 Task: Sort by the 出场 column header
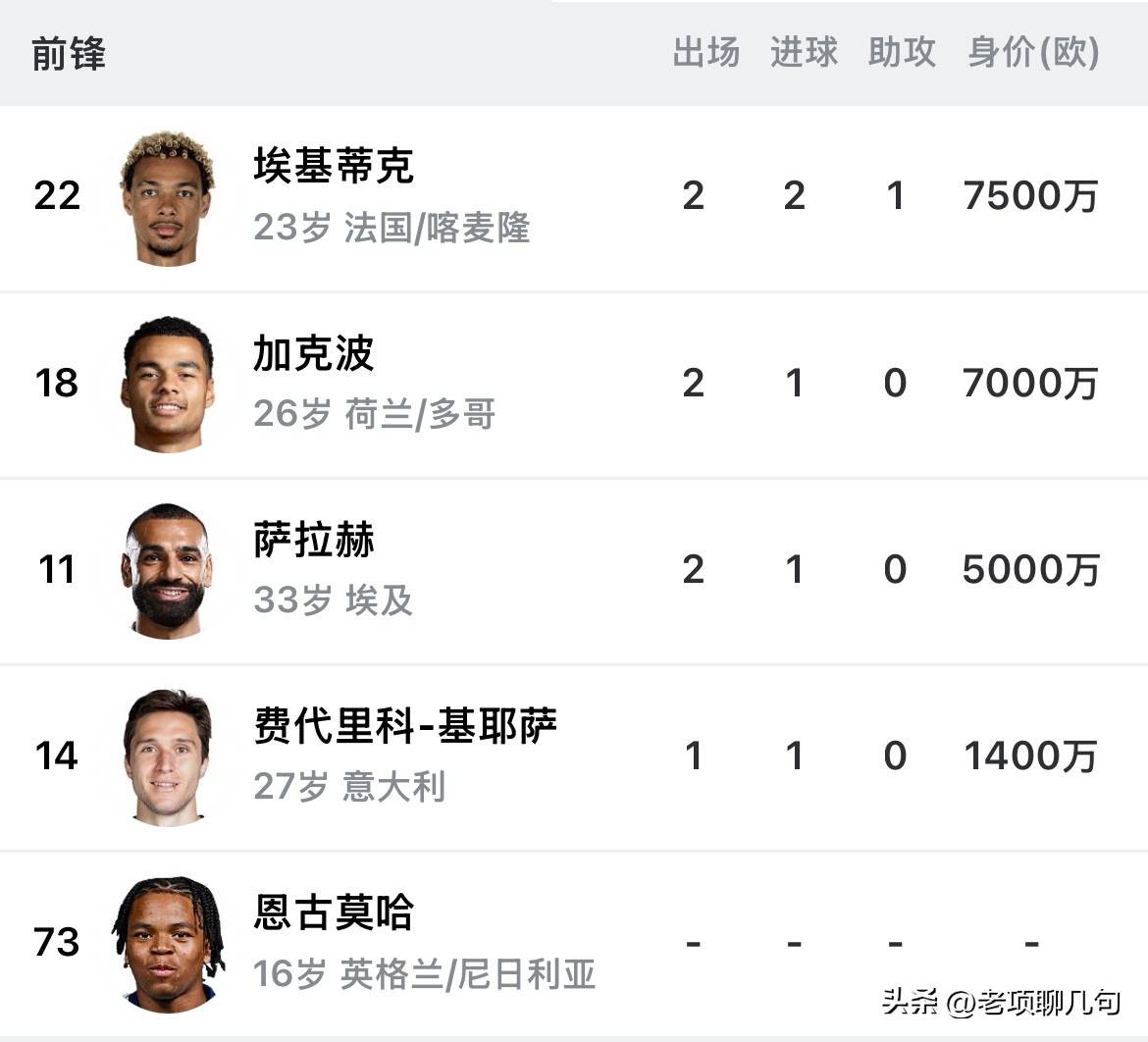coord(706,53)
